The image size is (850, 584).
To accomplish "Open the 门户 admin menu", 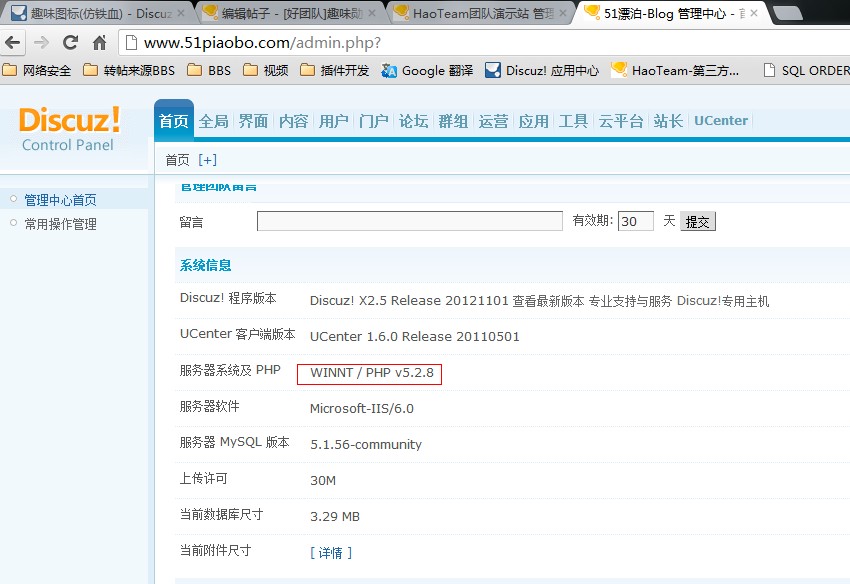I will [374, 121].
